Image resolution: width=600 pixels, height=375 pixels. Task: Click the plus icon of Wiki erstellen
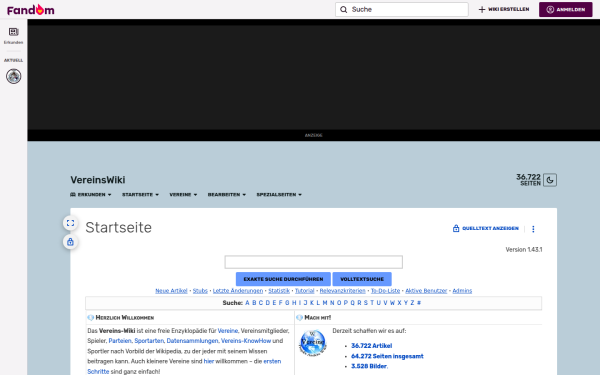[x=482, y=10]
